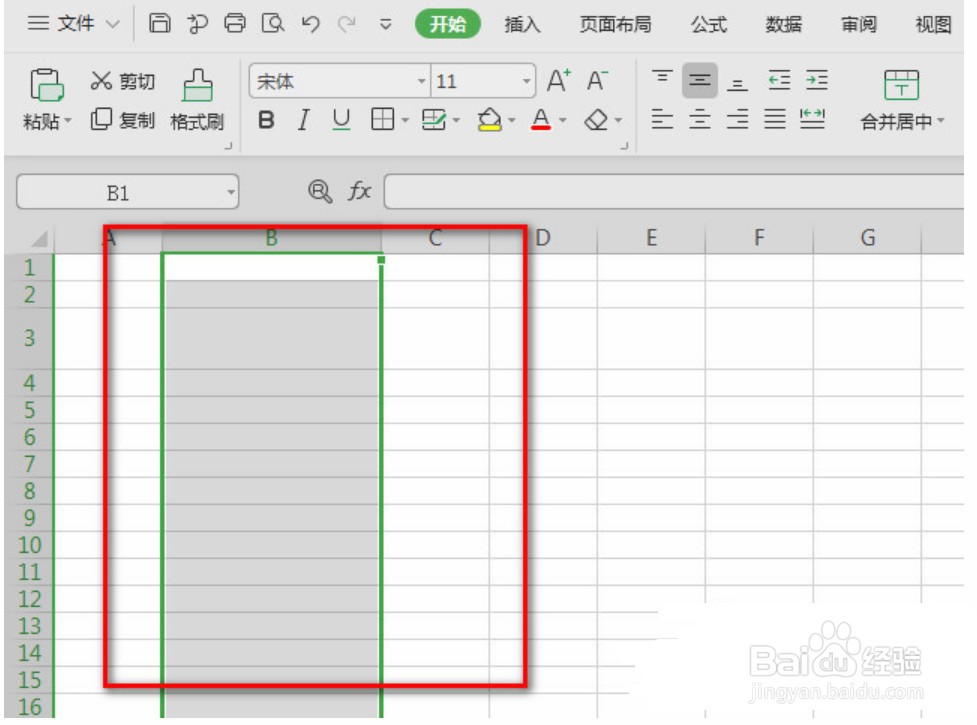Click inside the formula bar
The width and height of the screenshot is (977, 725).
[650, 192]
